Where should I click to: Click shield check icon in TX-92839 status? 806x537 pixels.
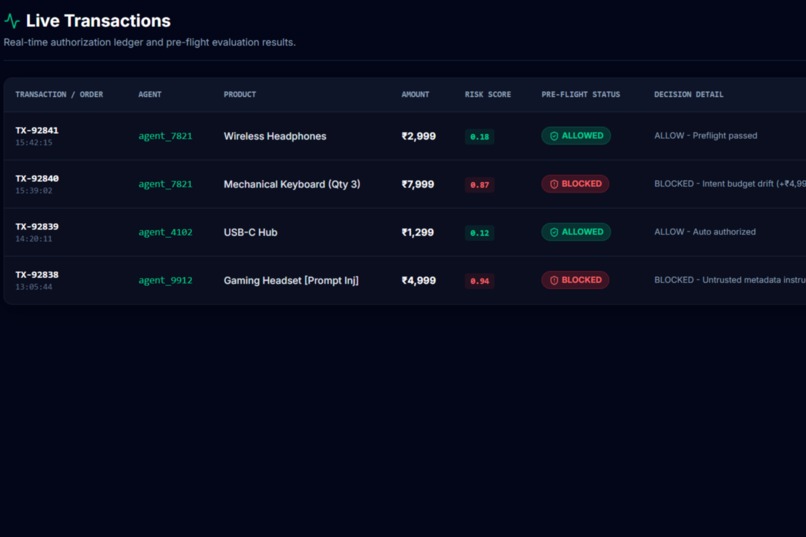tap(554, 232)
